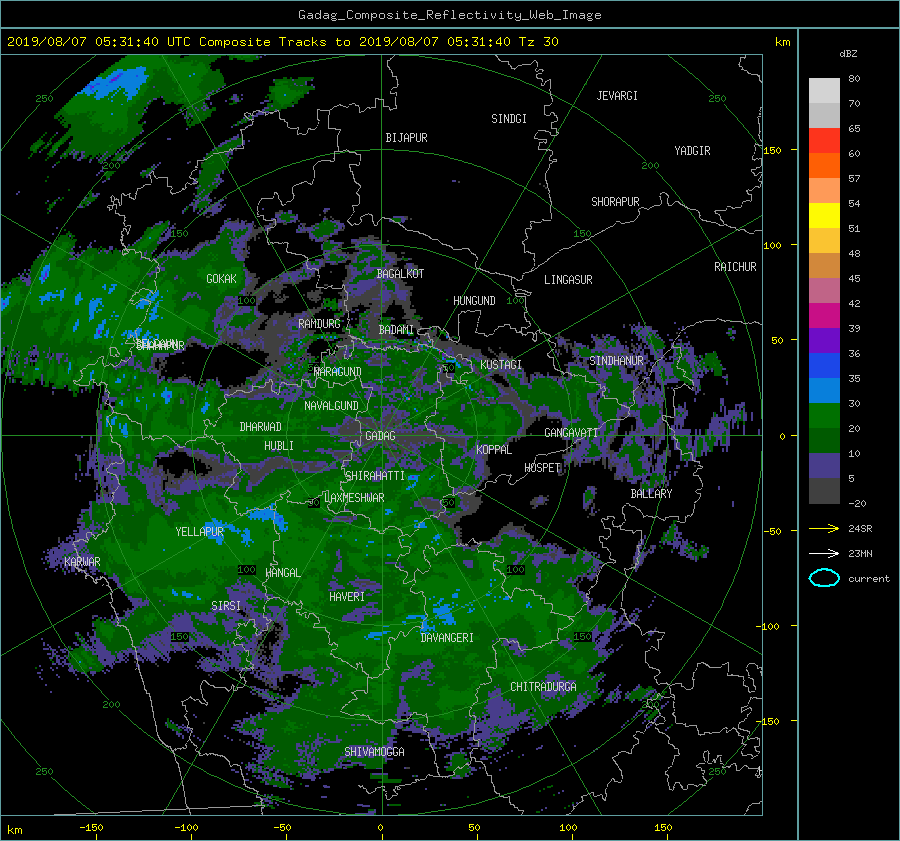This screenshot has width=900, height=841.
Task: Click the dark grey 5 dBZ legend swatch
Action: (824, 491)
